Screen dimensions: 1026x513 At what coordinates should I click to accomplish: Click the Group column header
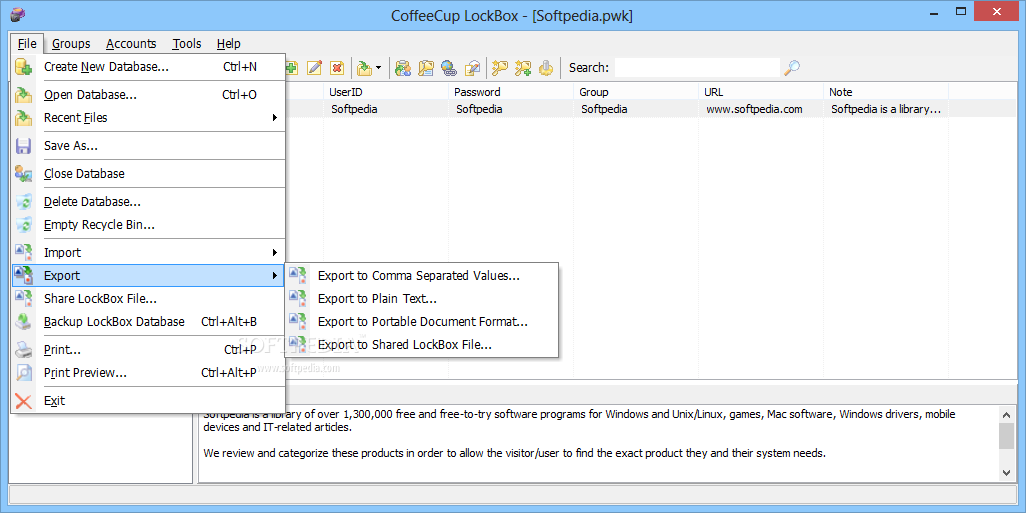tap(636, 92)
